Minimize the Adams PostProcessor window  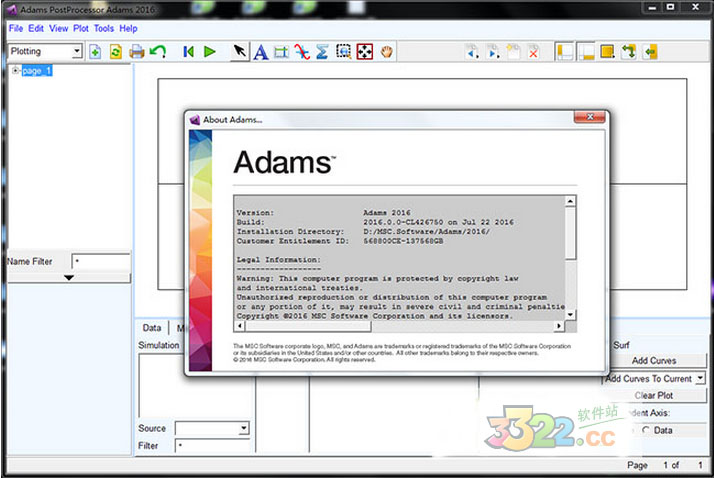[652, 7]
